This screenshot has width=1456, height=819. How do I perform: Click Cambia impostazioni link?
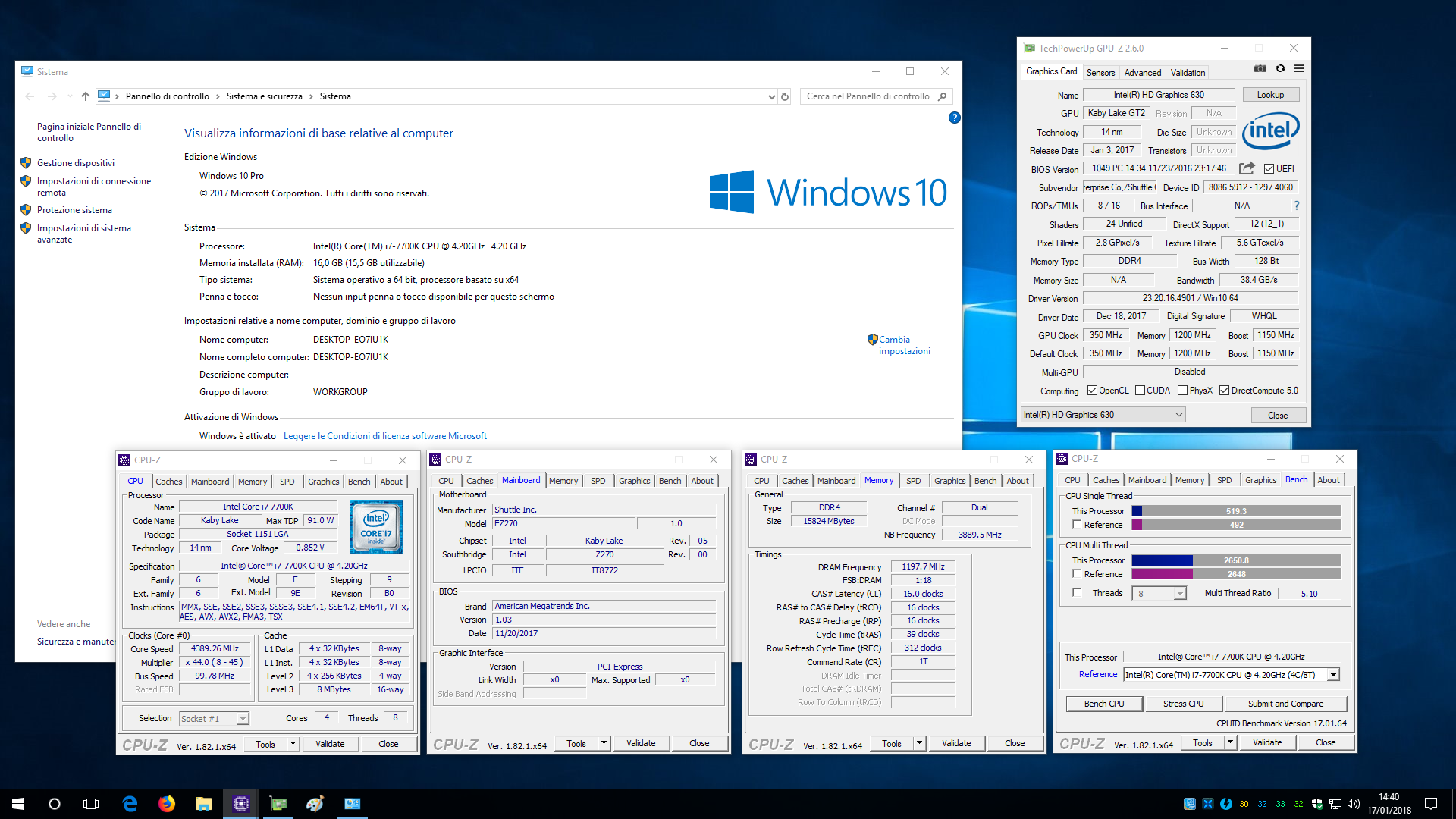click(904, 345)
